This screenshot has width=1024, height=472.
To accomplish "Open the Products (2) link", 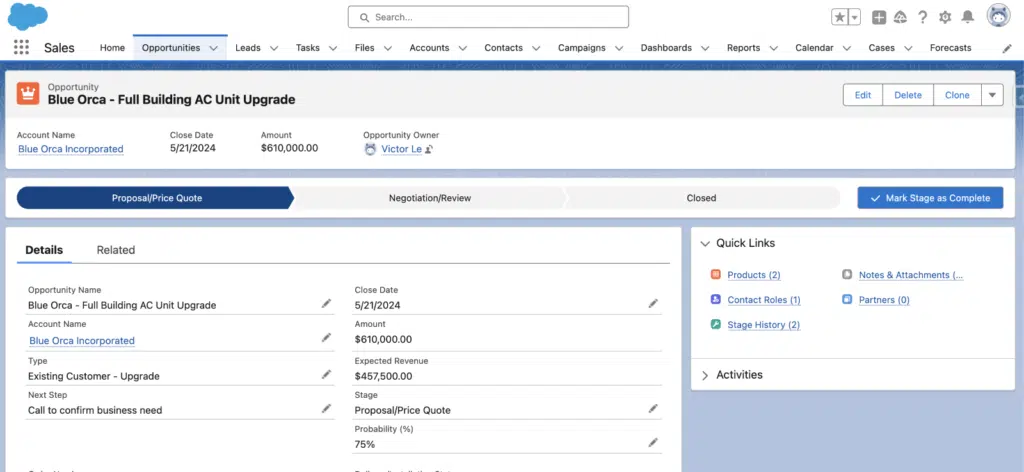I will pos(754,275).
